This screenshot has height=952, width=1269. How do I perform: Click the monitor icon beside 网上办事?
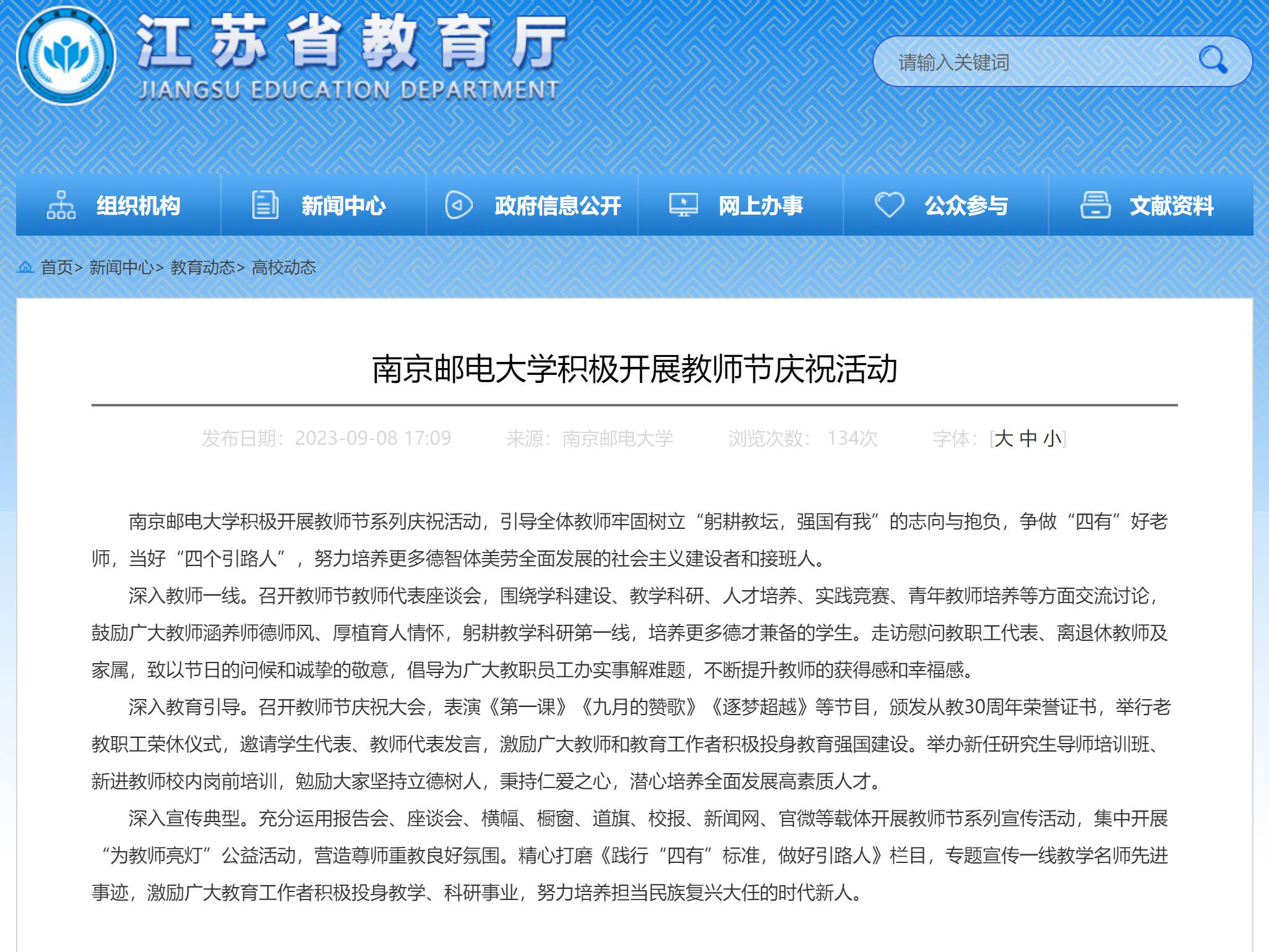(x=683, y=205)
